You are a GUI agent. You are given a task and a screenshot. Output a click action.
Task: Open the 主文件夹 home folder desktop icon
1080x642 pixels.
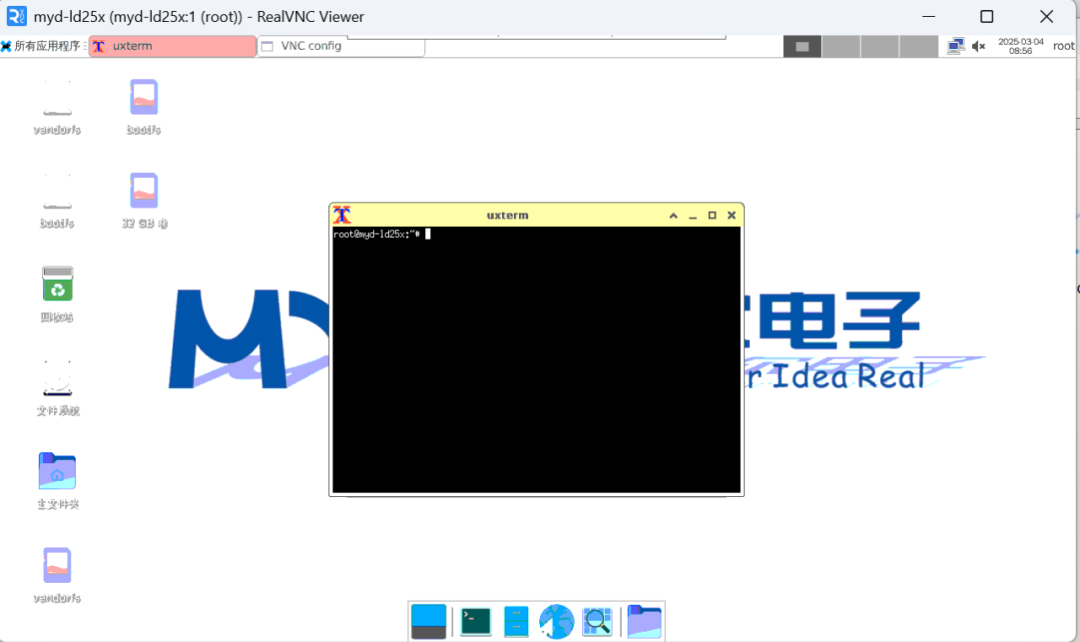tap(57, 470)
